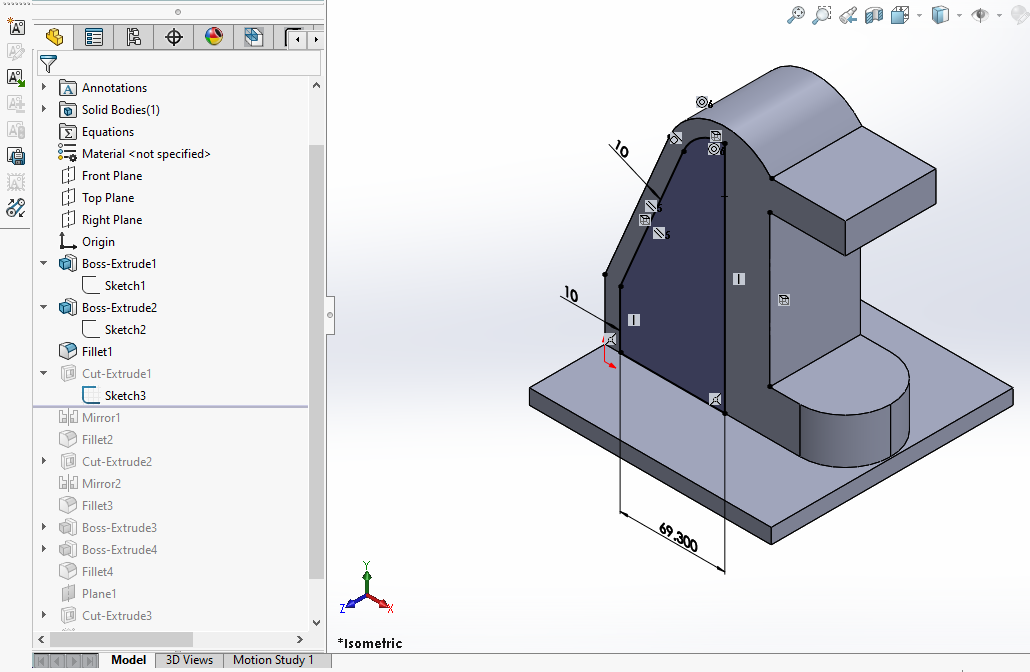
Task: Click the feature tree filter funnel
Action: pos(48,64)
